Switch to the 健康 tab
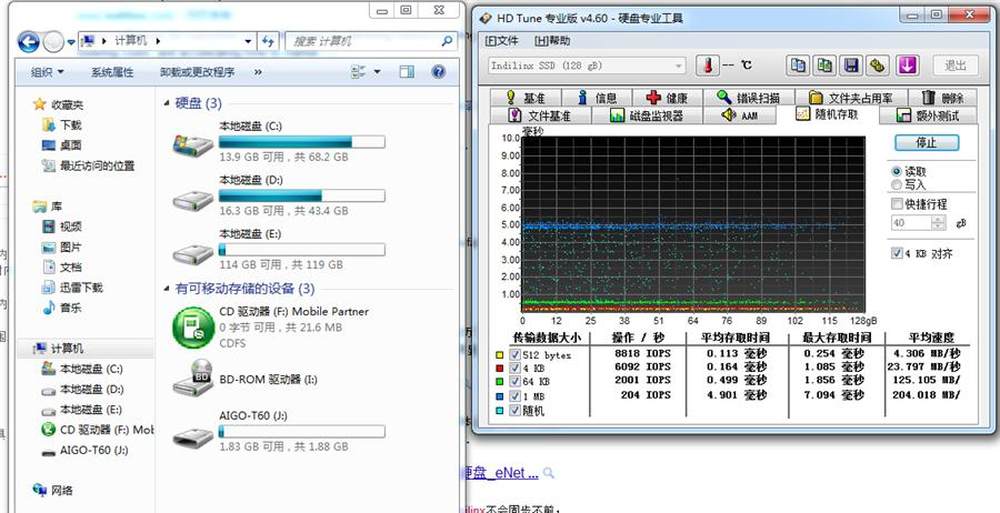 click(667, 97)
